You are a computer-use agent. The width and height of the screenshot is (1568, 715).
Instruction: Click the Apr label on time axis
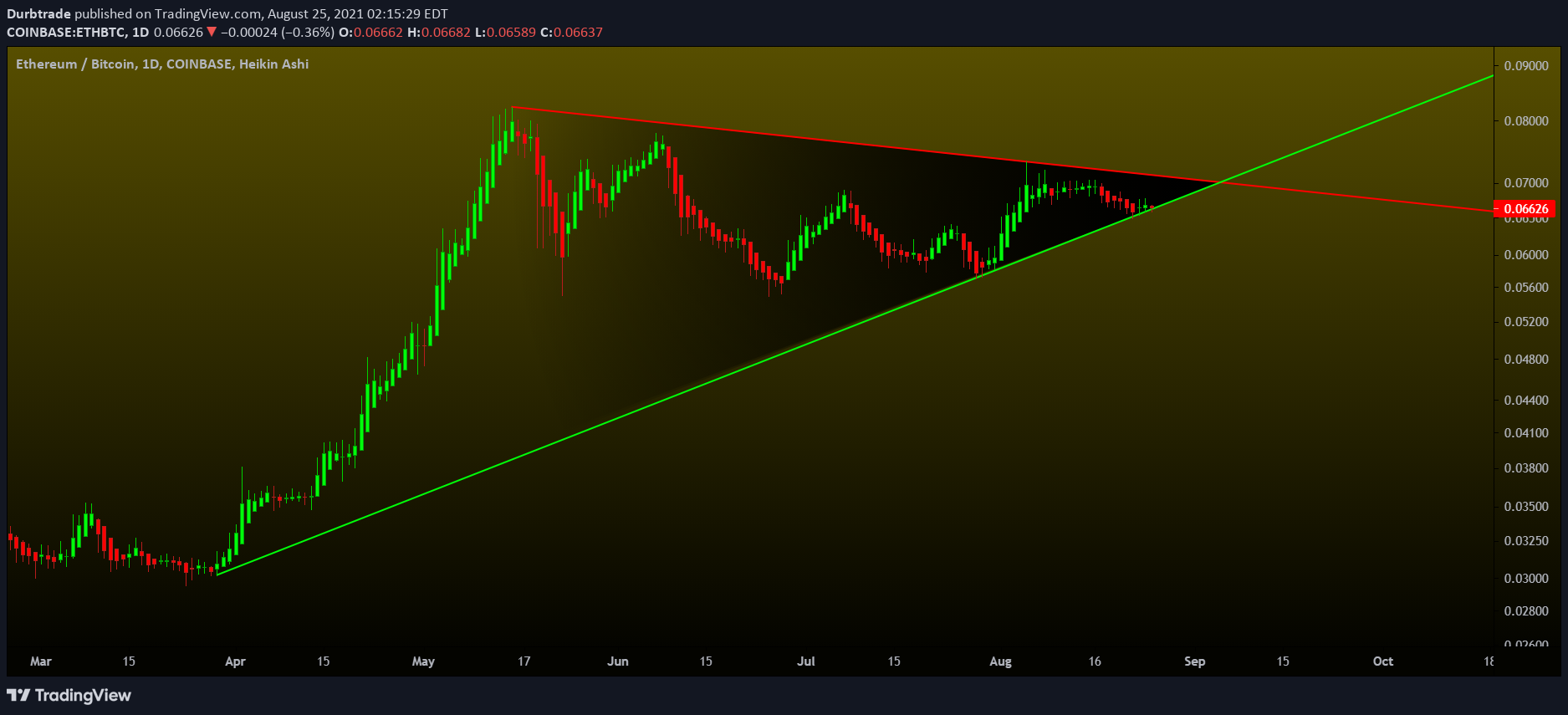coord(235,661)
